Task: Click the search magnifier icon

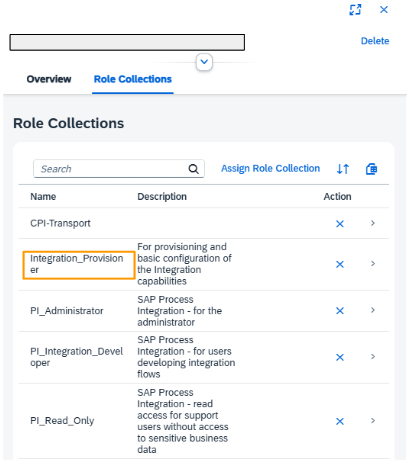Action: pos(194,169)
